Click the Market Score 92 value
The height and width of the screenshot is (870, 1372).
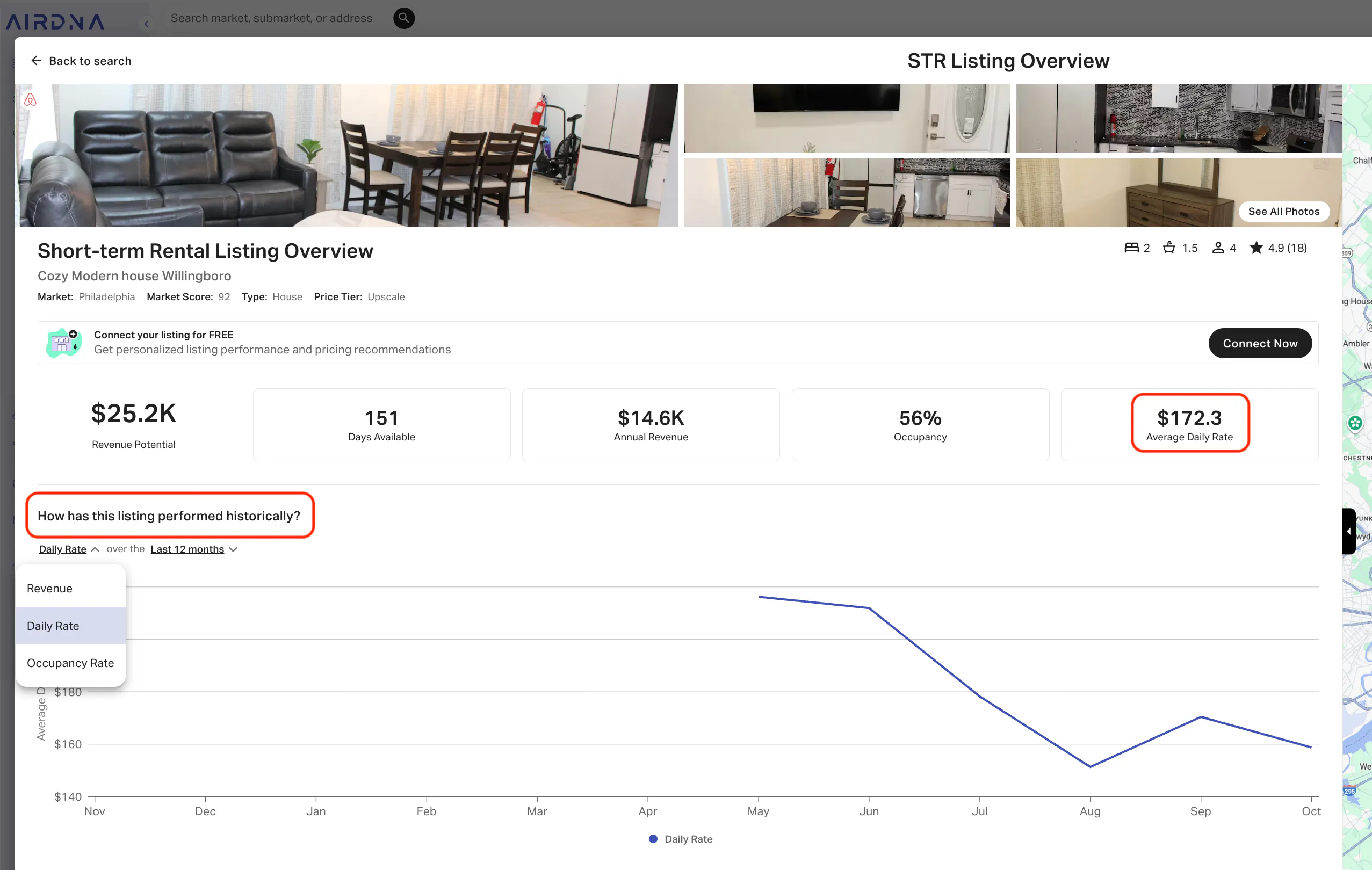(224, 297)
